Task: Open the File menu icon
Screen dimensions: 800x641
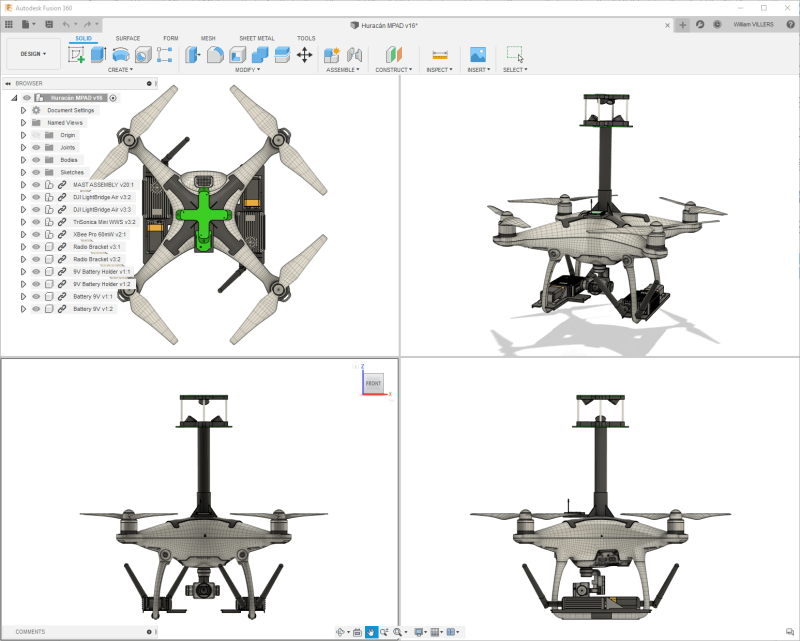Action: pos(26,24)
